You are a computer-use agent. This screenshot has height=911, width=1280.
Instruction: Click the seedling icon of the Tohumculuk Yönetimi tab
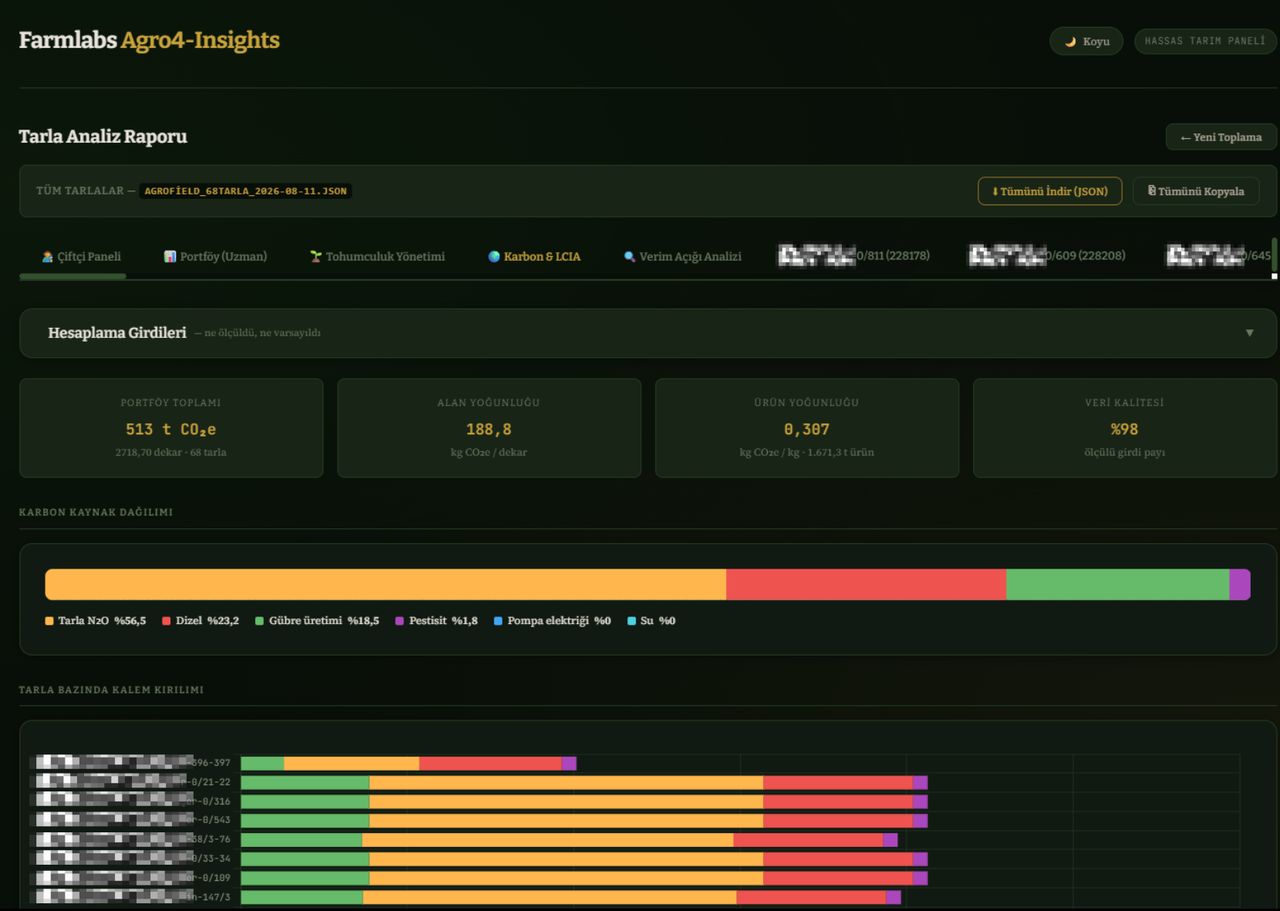tap(316, 257)
